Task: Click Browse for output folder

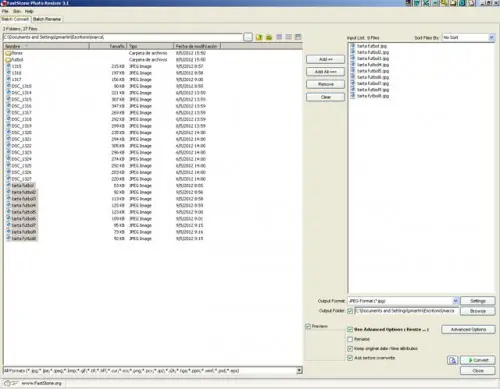Action: point(478,311)
